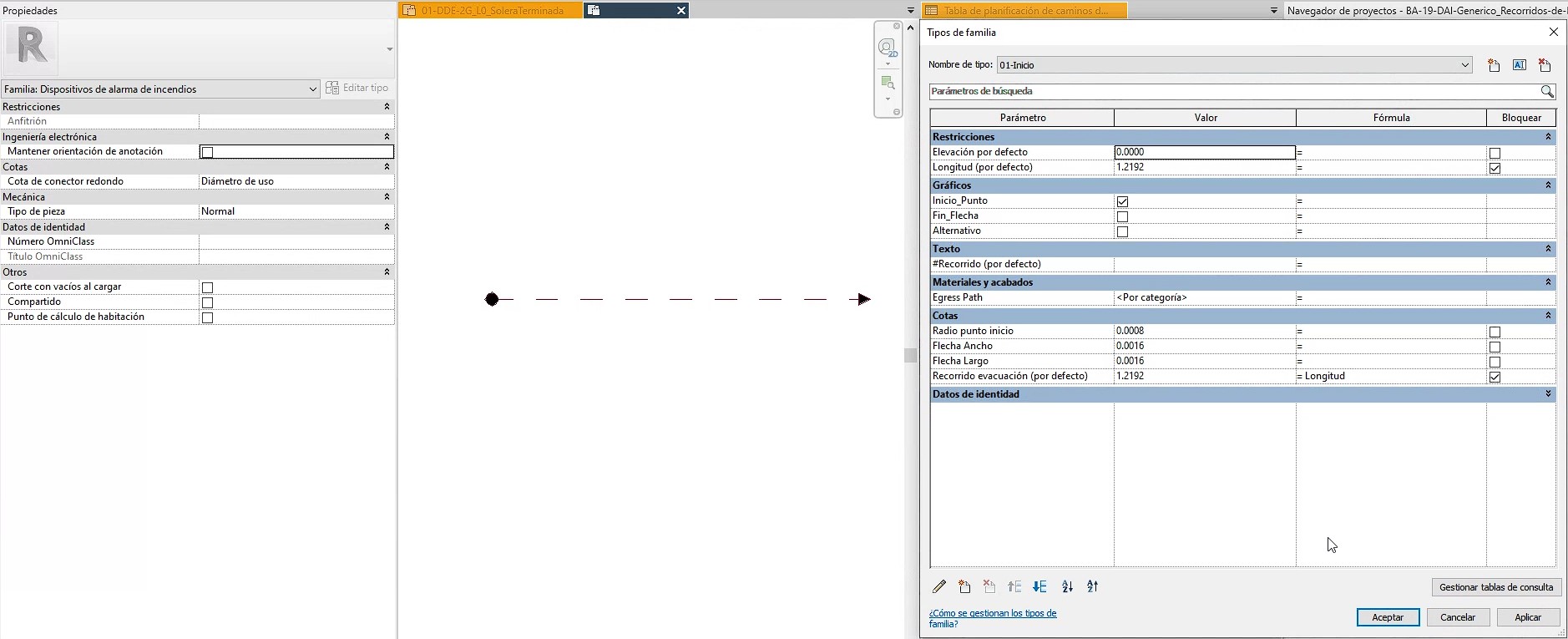Screen dimensions: 1568x639
Task: Click the new parameter icon at bottom
Action: [x=964, y=587]
